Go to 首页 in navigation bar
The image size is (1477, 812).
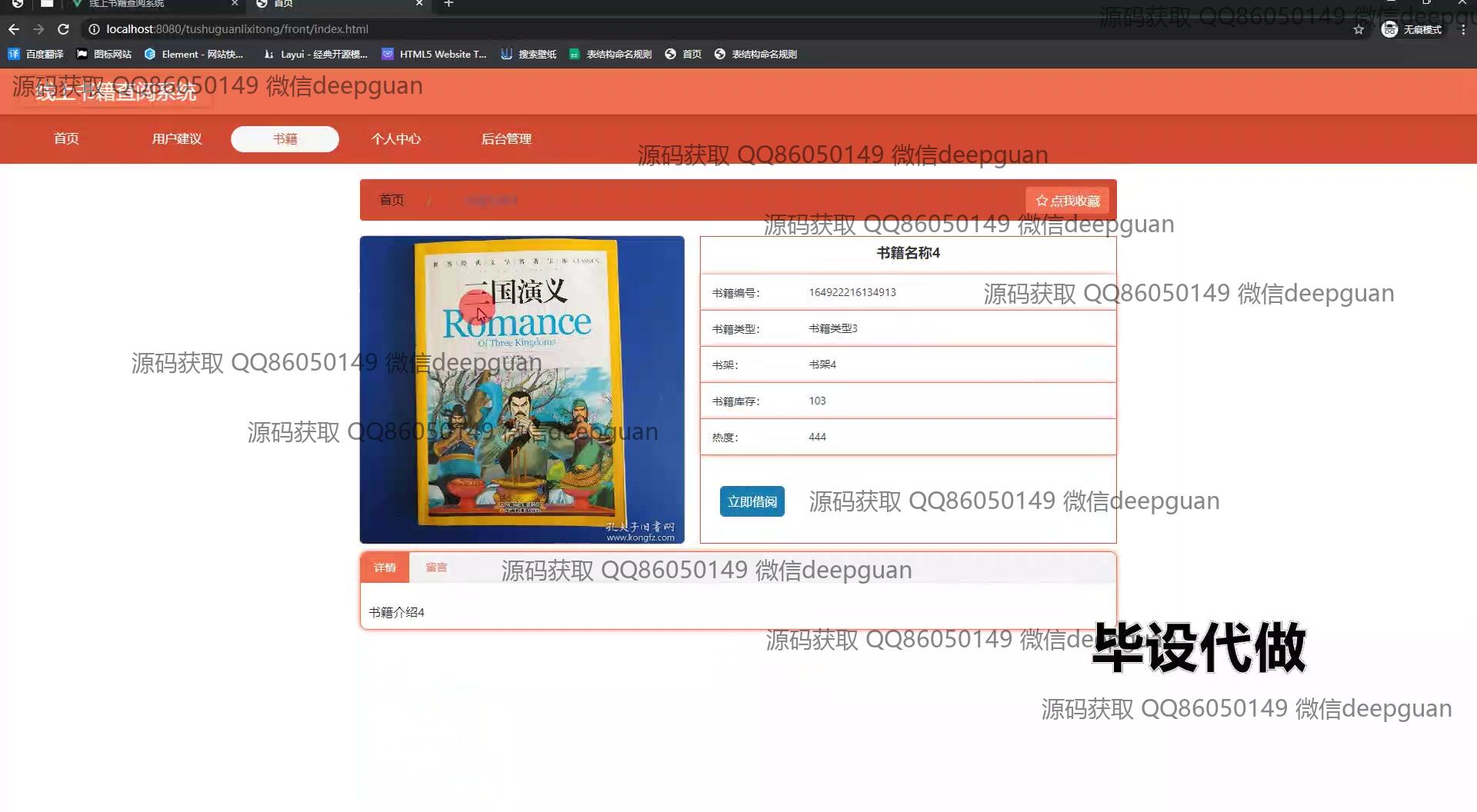click(x=66, y=138)
